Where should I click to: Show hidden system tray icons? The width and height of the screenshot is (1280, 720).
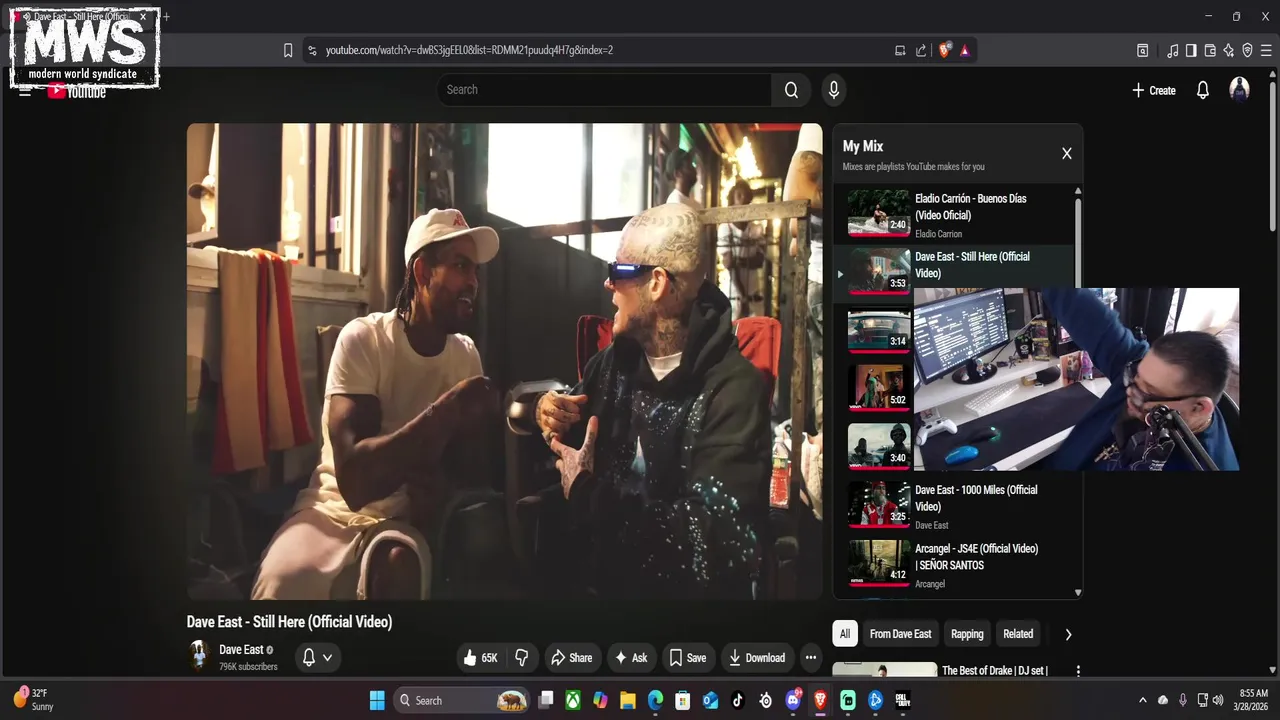coord(1143,700)
